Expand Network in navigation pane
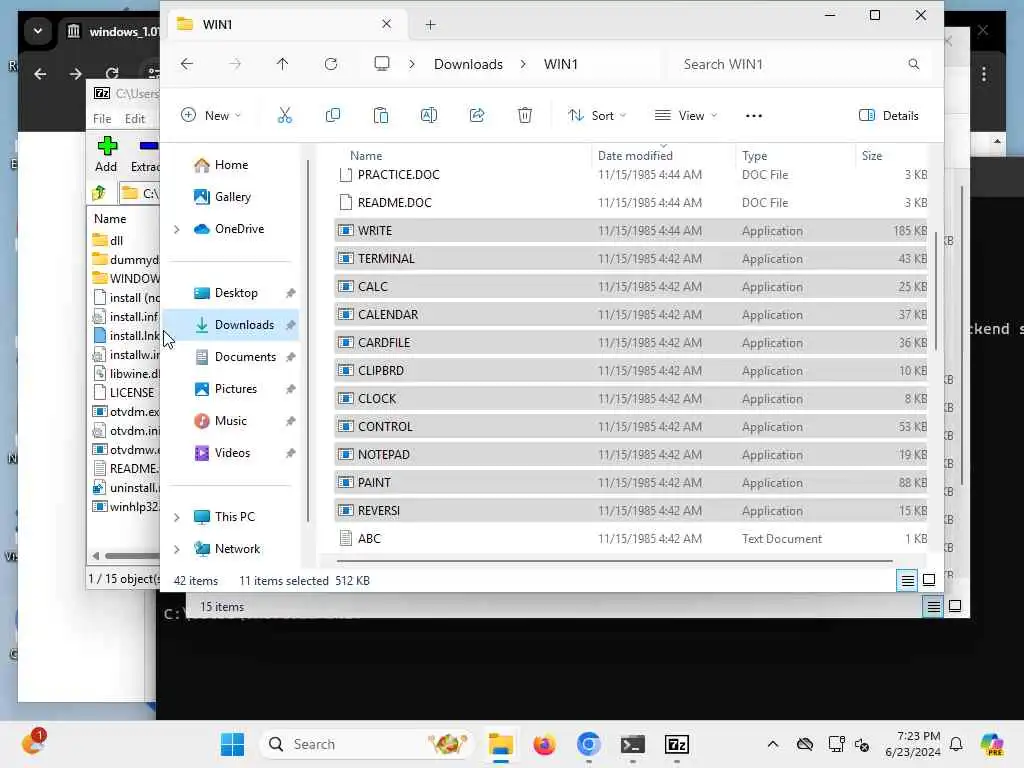This screenshot has height=768, width=1024. click(176, 549)
